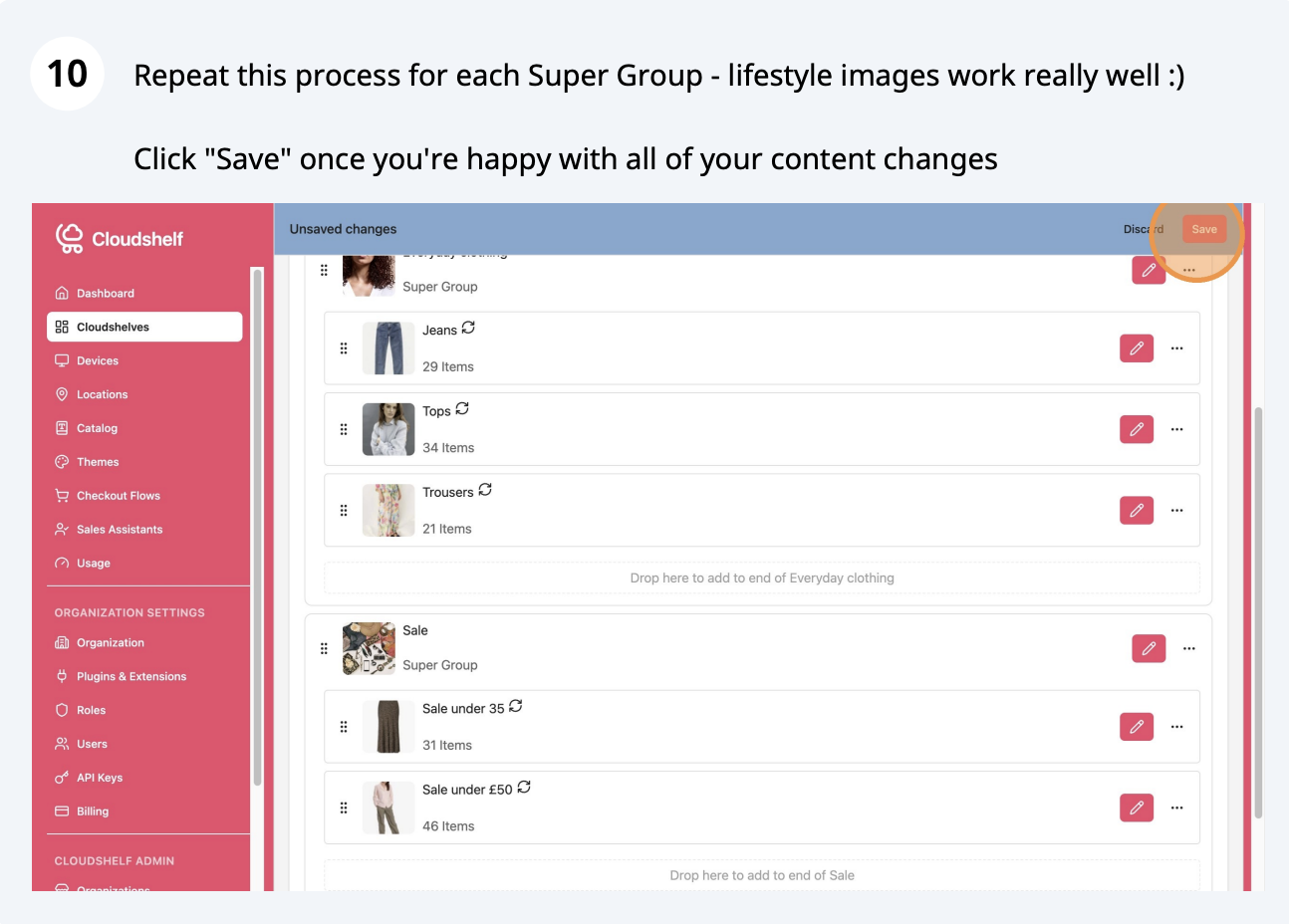1289x924 pixels.
Task: Edit the Sale under £50 group
Action: (1137, 808)
